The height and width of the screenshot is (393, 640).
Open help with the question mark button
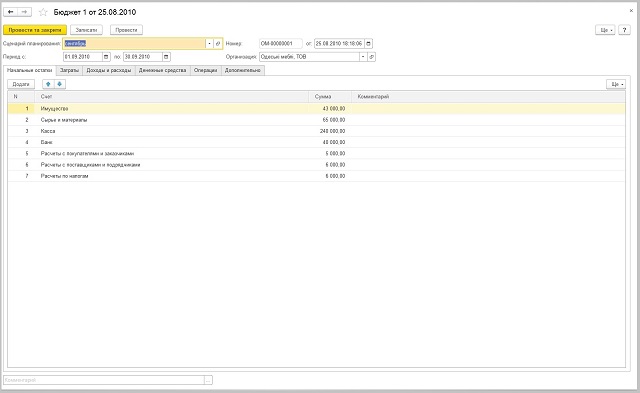coord(624,30)
